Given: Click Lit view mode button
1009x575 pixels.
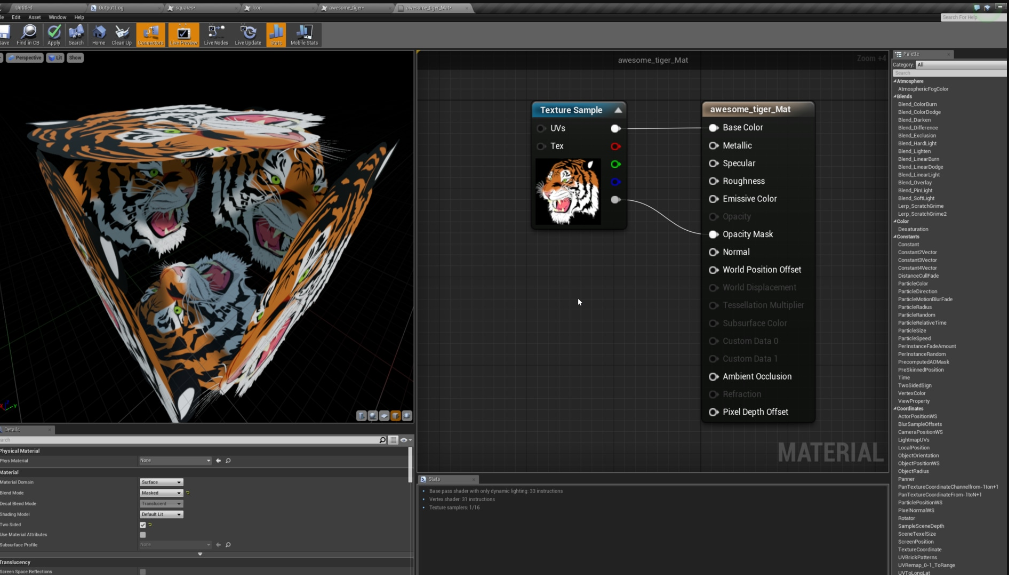Looking at the screenshot, I should (55, 58).
